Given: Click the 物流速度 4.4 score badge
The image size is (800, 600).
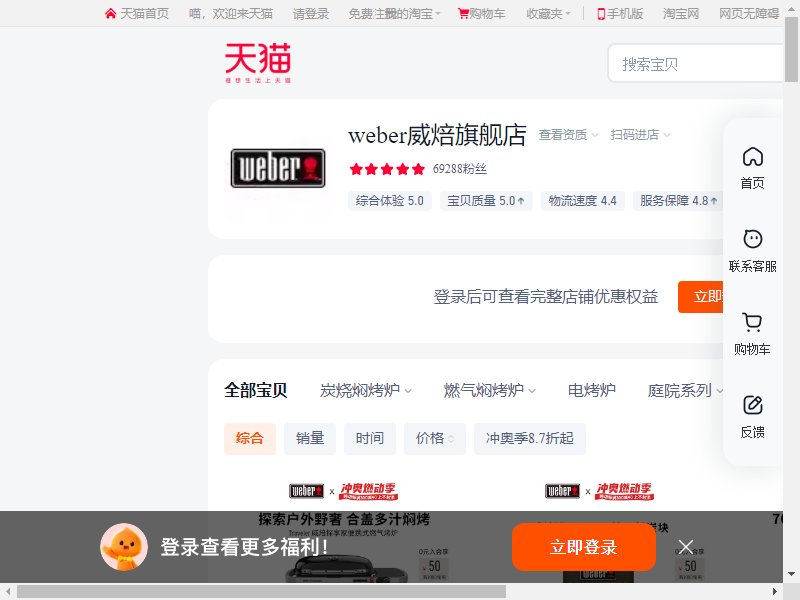Looking at the screenshot, I should click(582, 201).
